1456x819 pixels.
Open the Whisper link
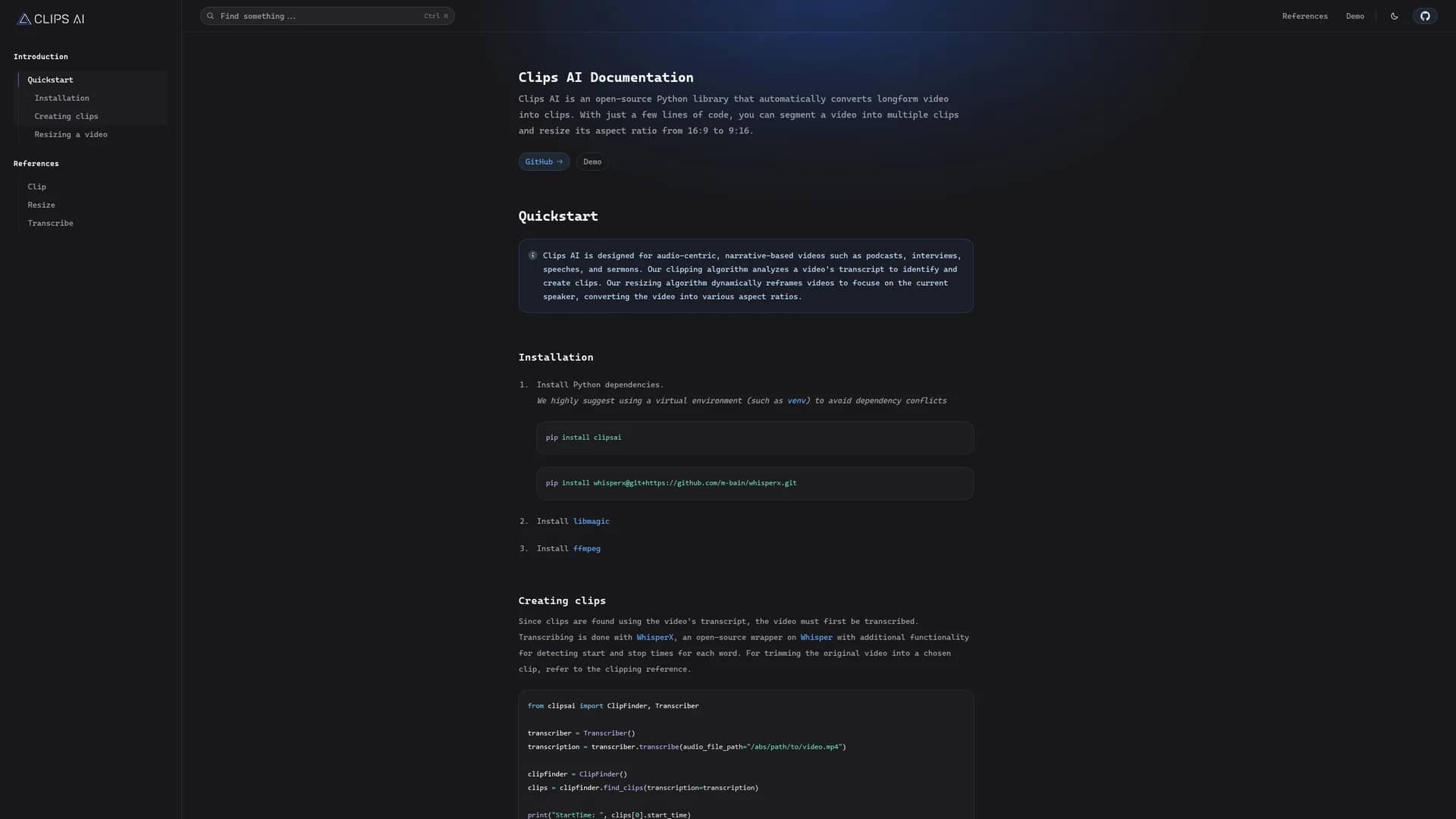click(x=816, y=637)
